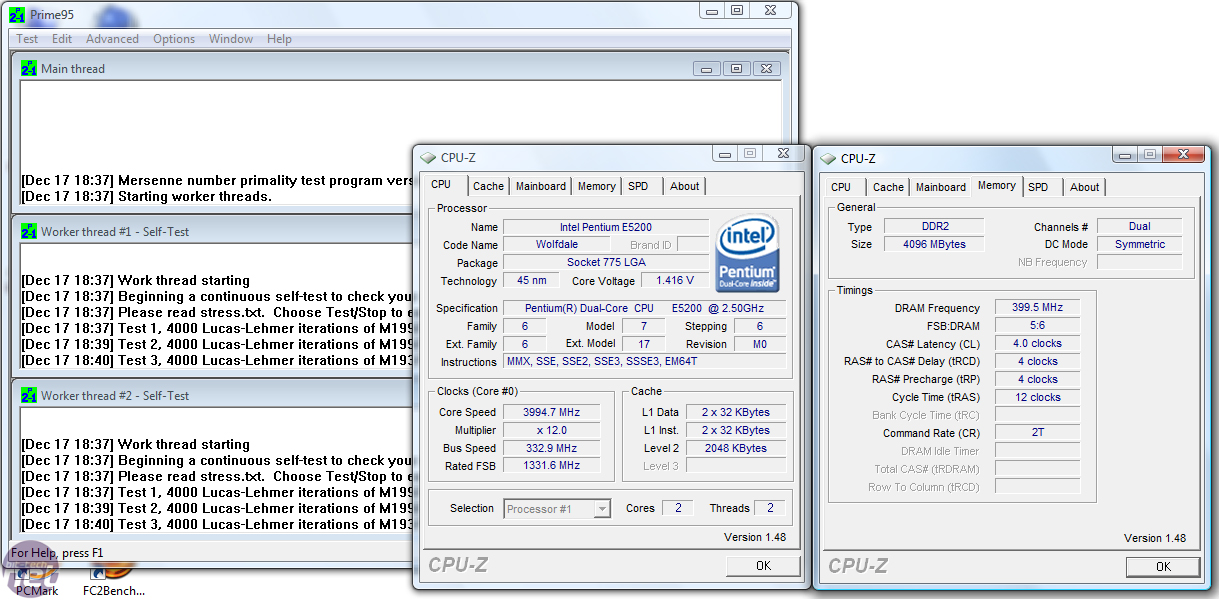Open the Window menu in Prime95
The image size is (1219, 600).
click(x=231, y=39)
